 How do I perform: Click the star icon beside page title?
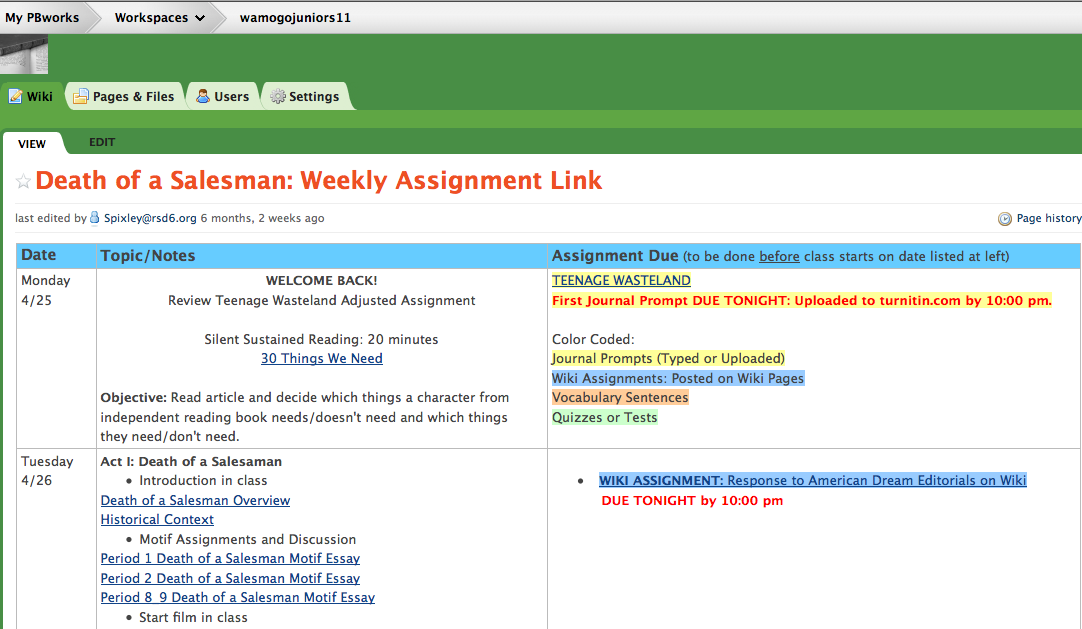[23, 181]
